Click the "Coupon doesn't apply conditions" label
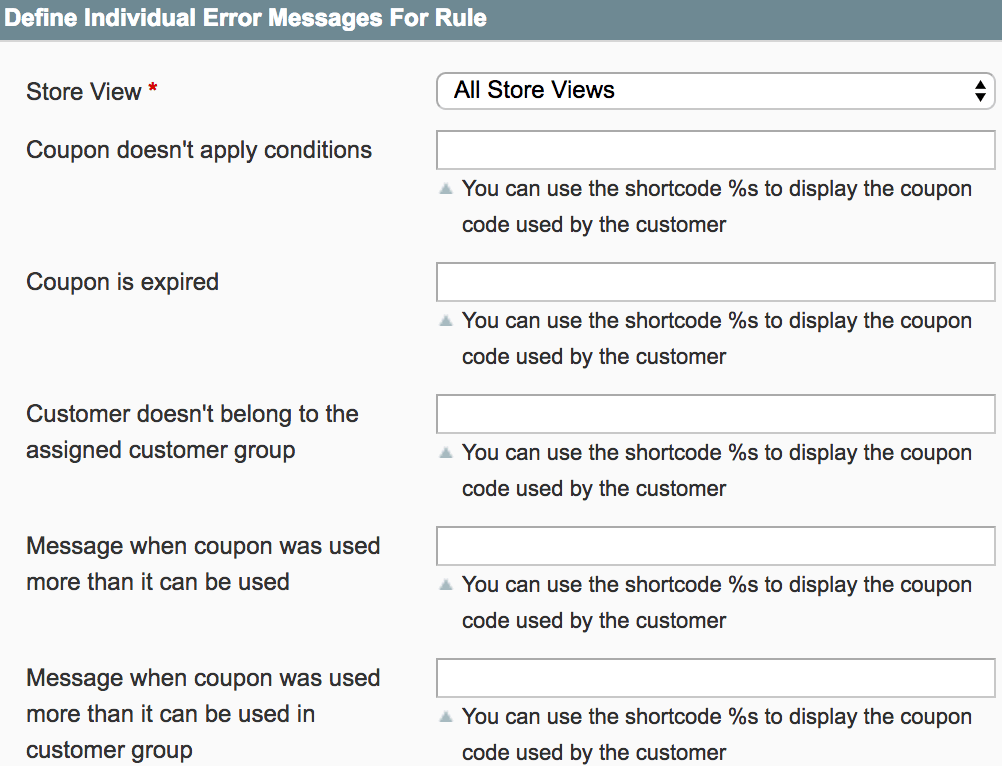This screenshot has height=766, width=1002. click(199, 150)
